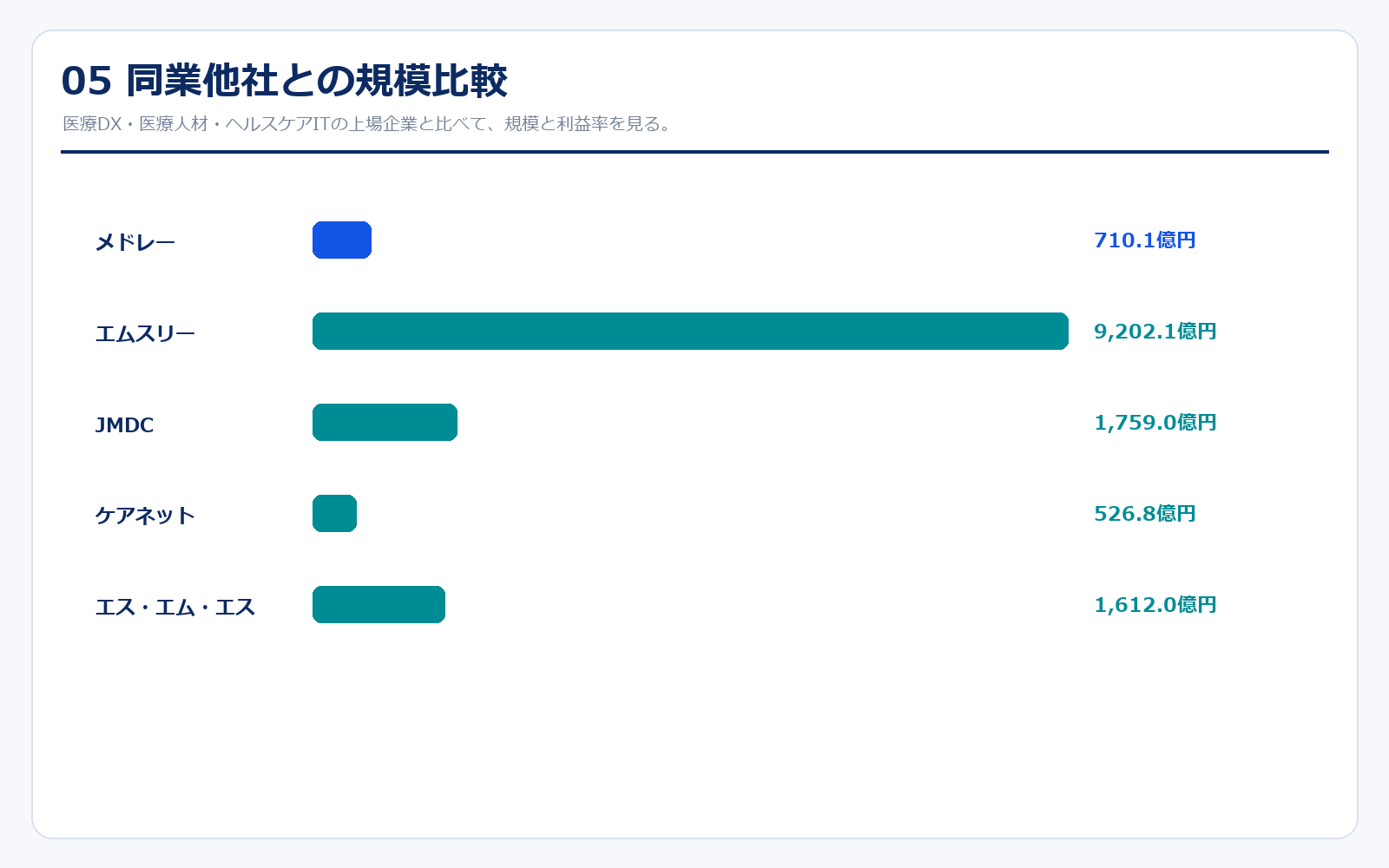
Task: Click the value 526.8億円
Action: click(x=1145, y=513)
